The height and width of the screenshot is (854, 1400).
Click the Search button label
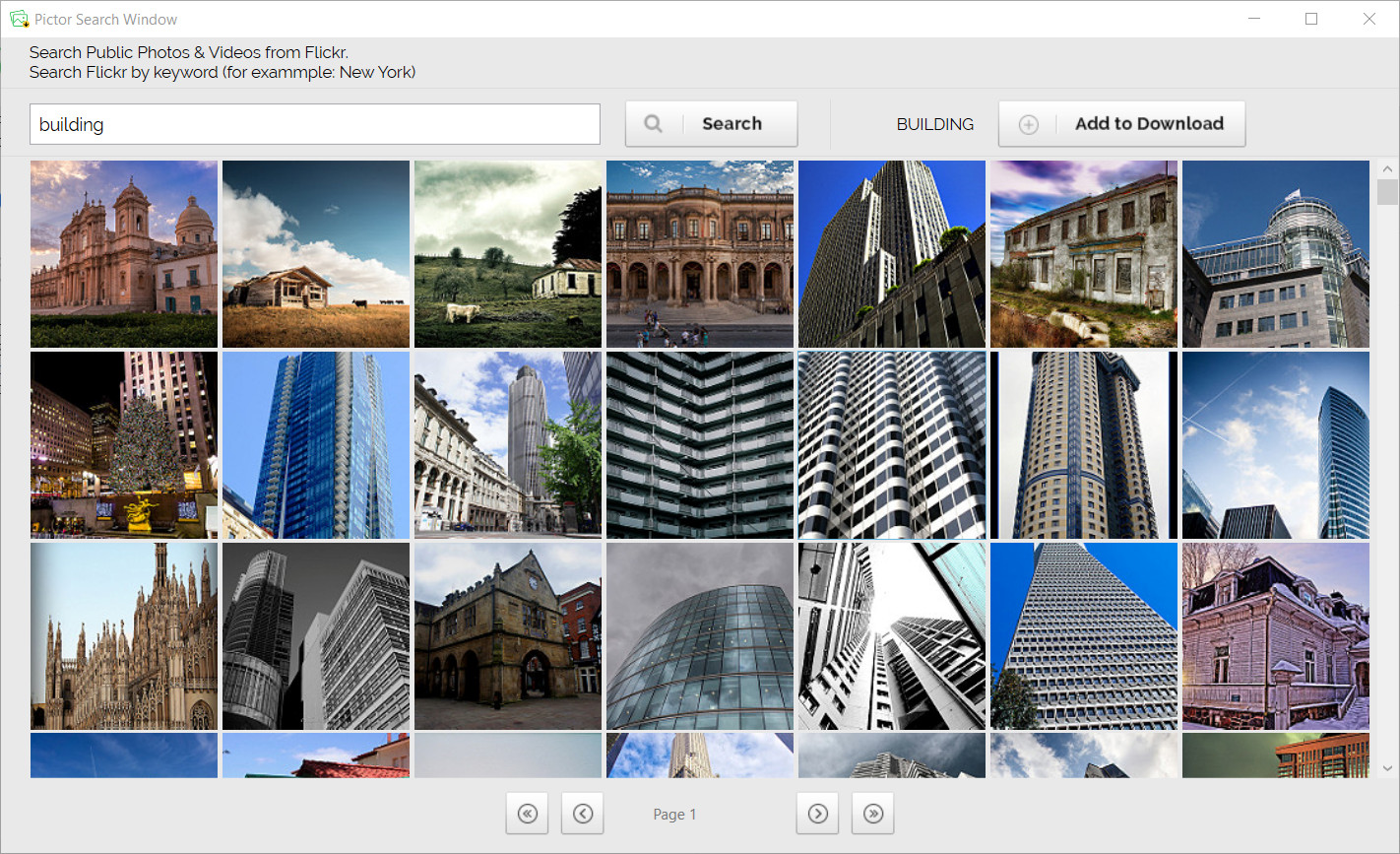point(732,124)
